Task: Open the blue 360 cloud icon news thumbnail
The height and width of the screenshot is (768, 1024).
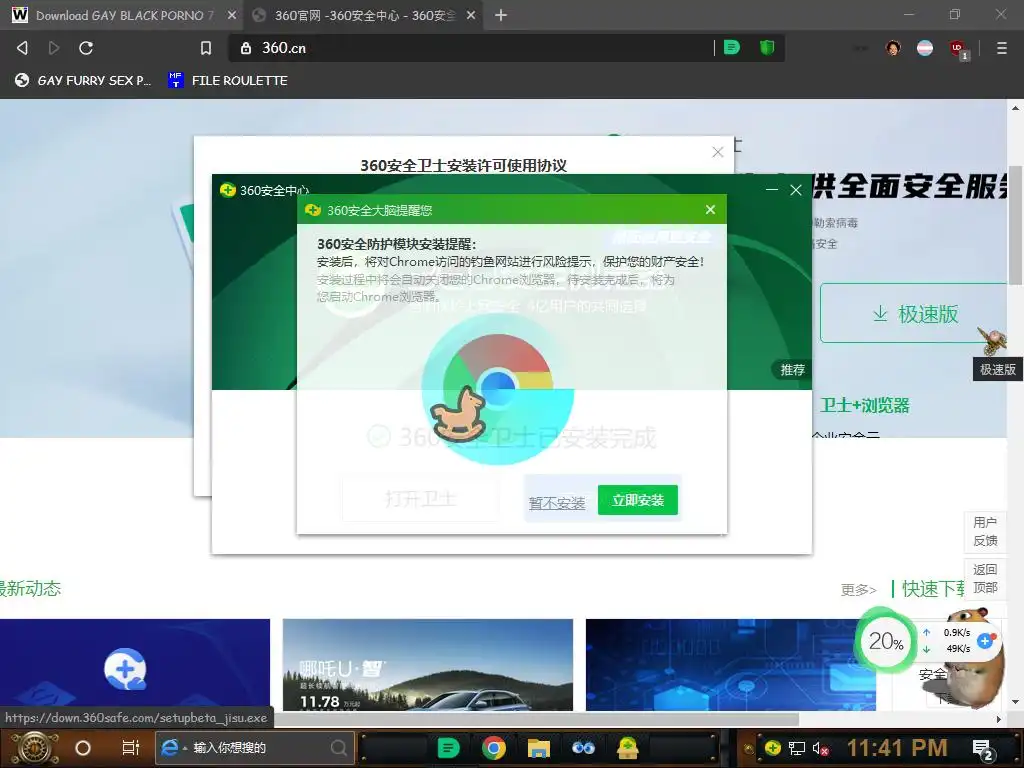Action: click(x=135, y=665)
